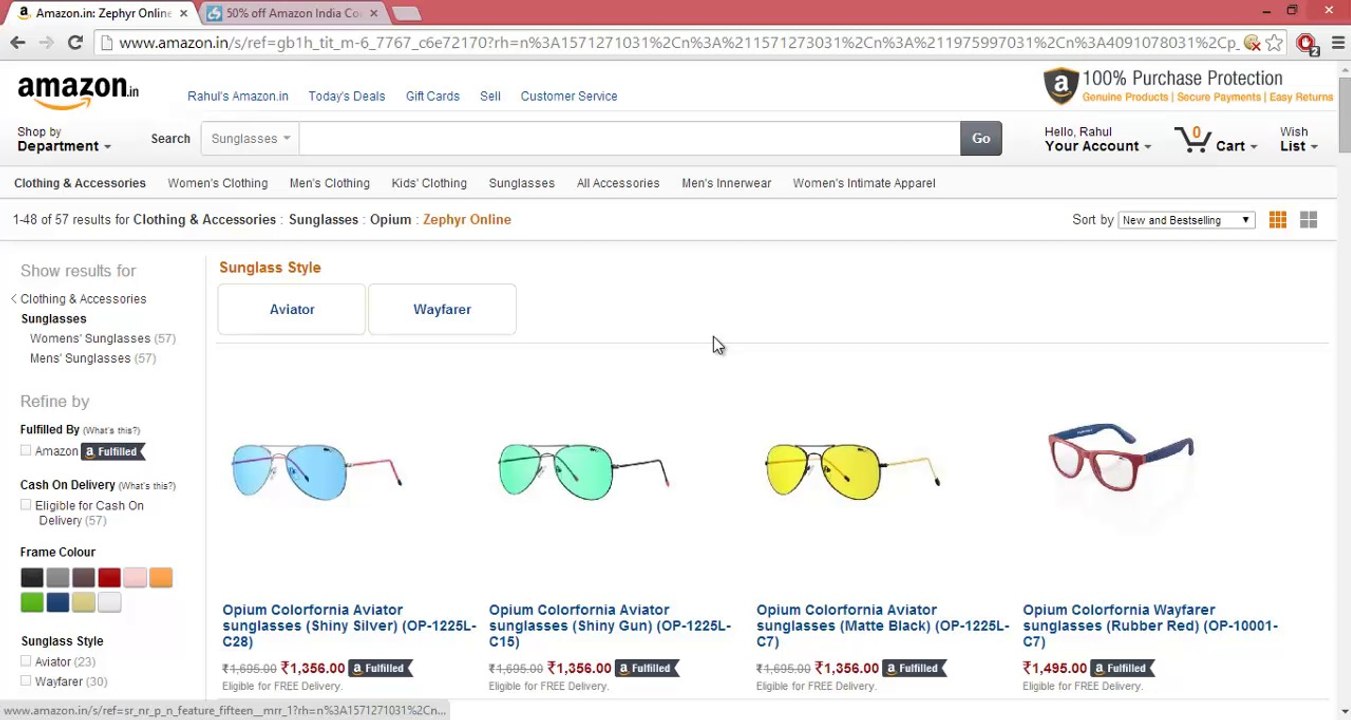Open the Wish List dropdown

click(x=1298, y=139)
